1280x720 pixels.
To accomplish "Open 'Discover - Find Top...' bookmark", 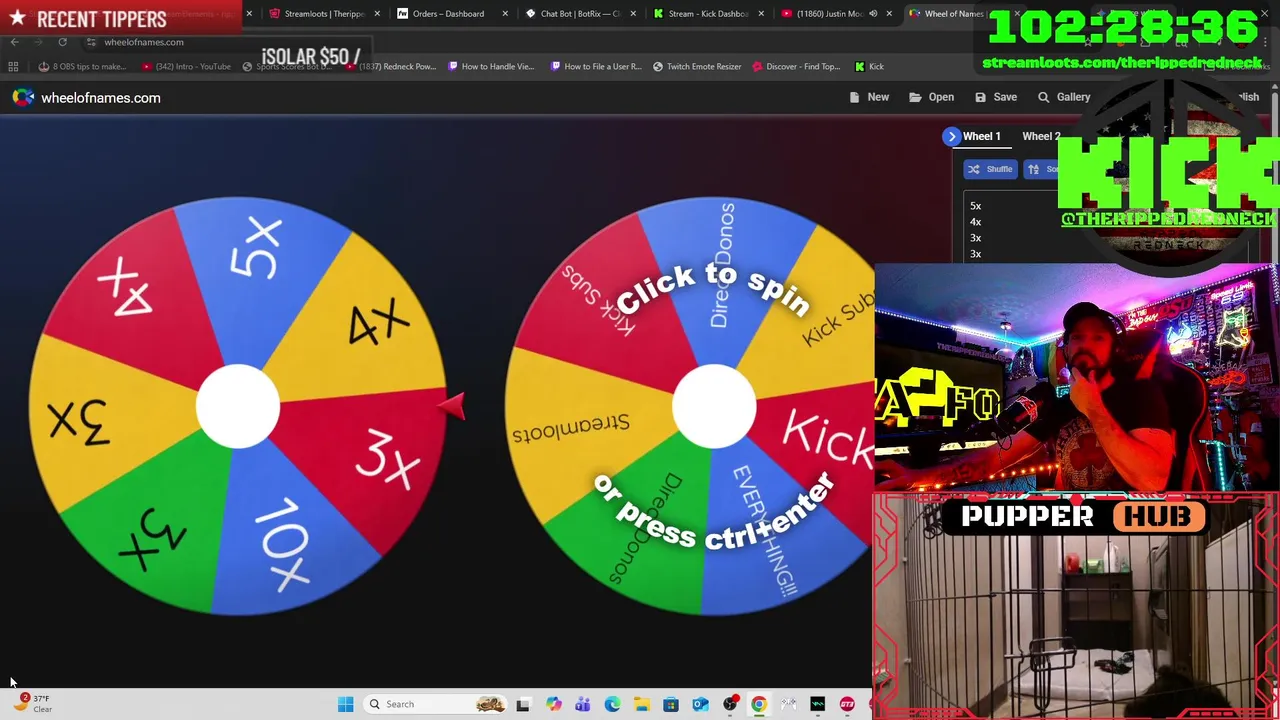I will pos(797,66).
